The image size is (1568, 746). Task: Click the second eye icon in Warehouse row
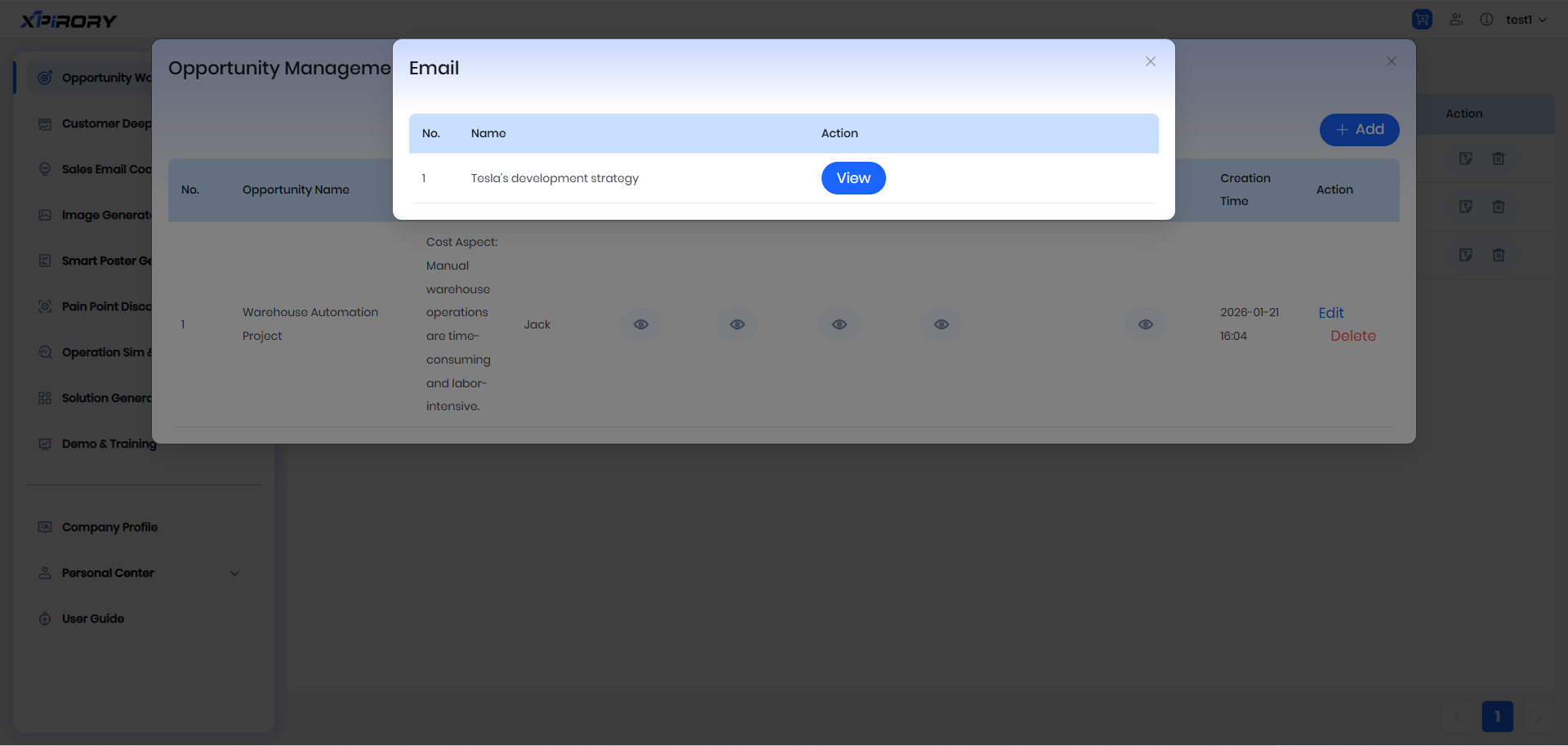click(x=737, y=324)
